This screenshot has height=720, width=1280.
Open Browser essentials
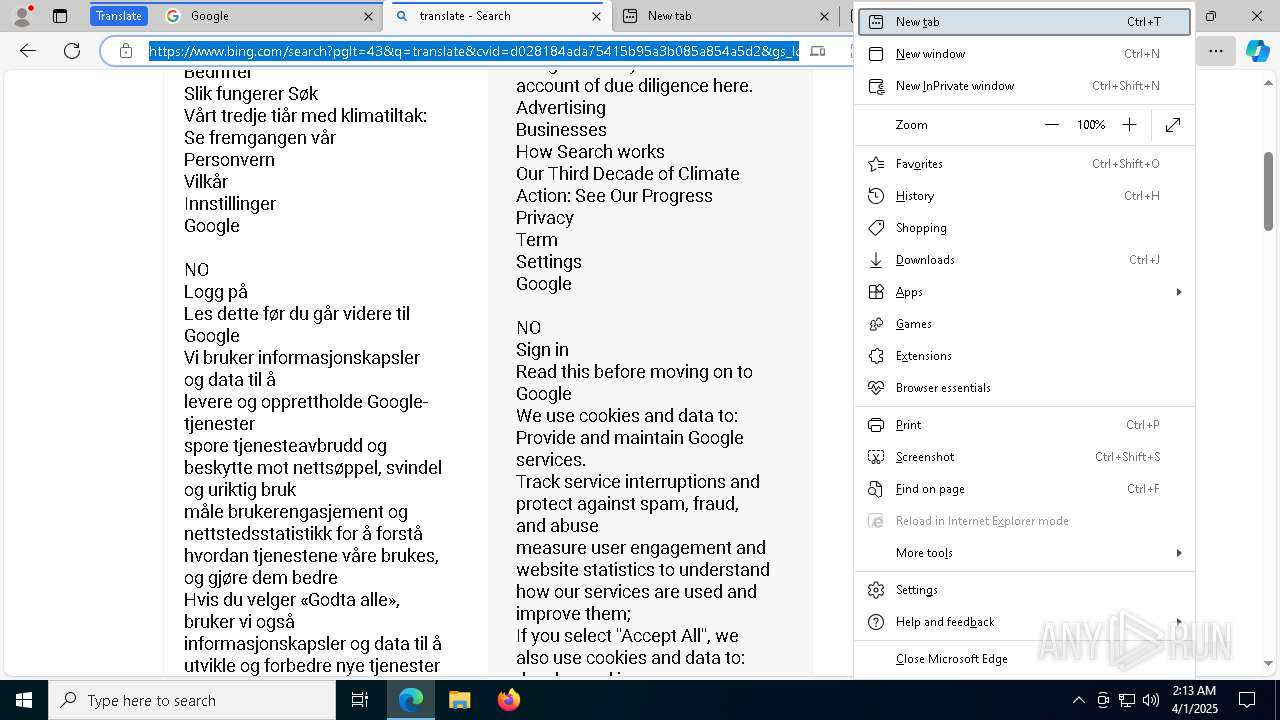click(x=1025, y=388)
